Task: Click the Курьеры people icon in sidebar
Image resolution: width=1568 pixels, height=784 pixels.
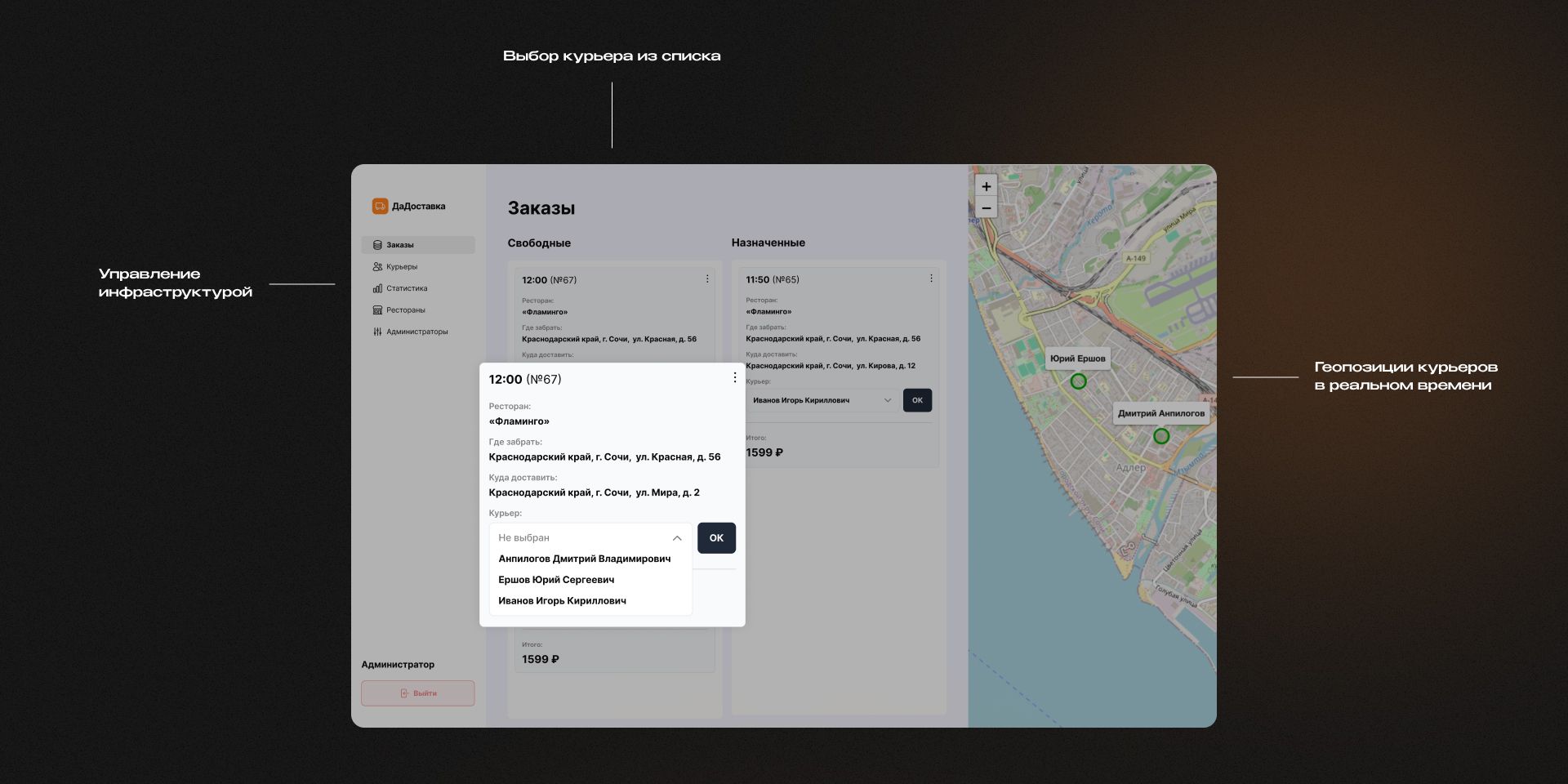Action: pyautogui.click(x=377, y=267)
